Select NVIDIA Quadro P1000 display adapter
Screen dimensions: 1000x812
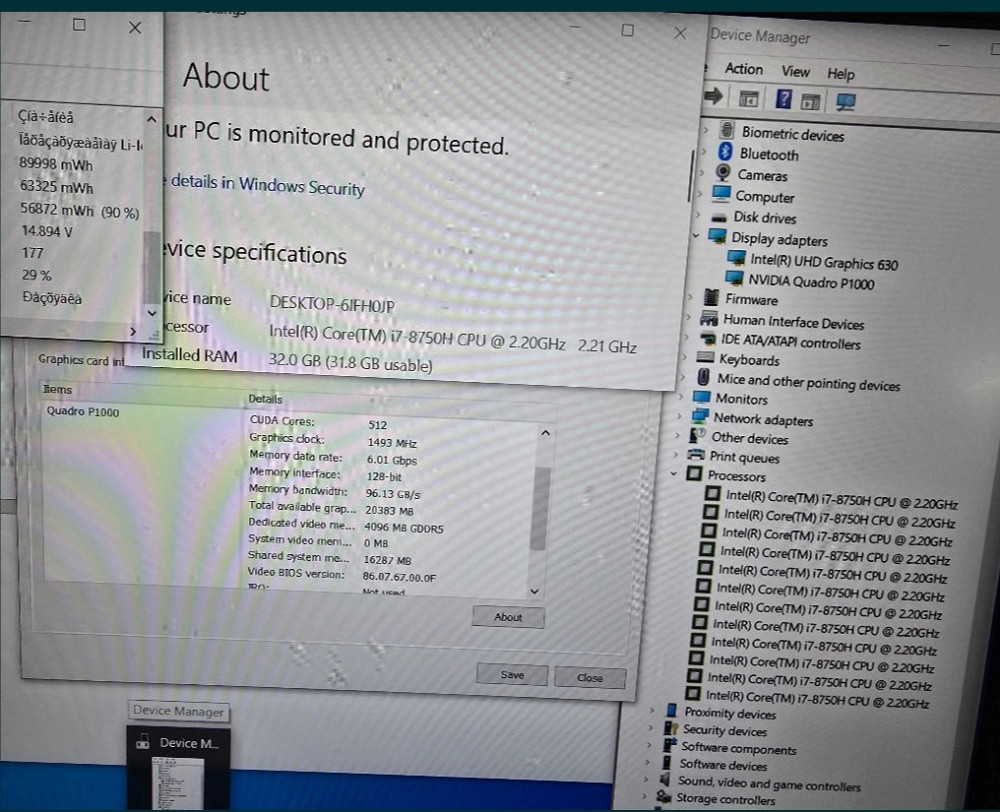pos(811,283)
